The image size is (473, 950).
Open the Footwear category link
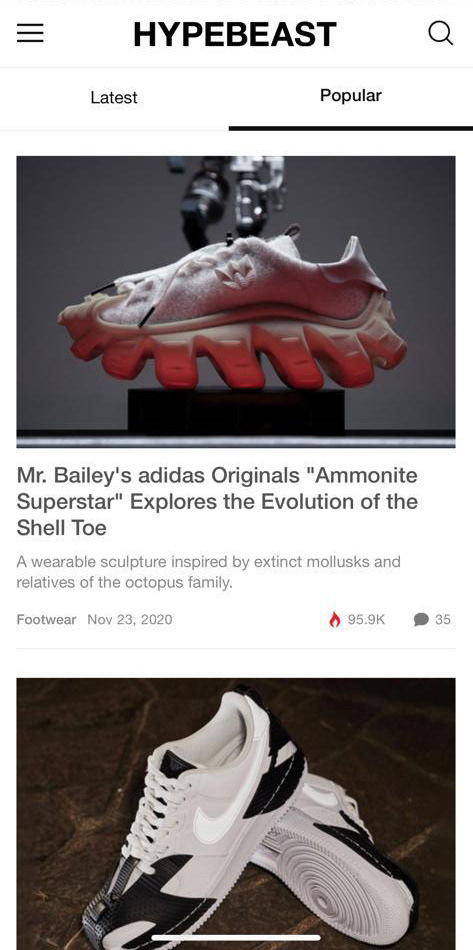pos(47,619)
